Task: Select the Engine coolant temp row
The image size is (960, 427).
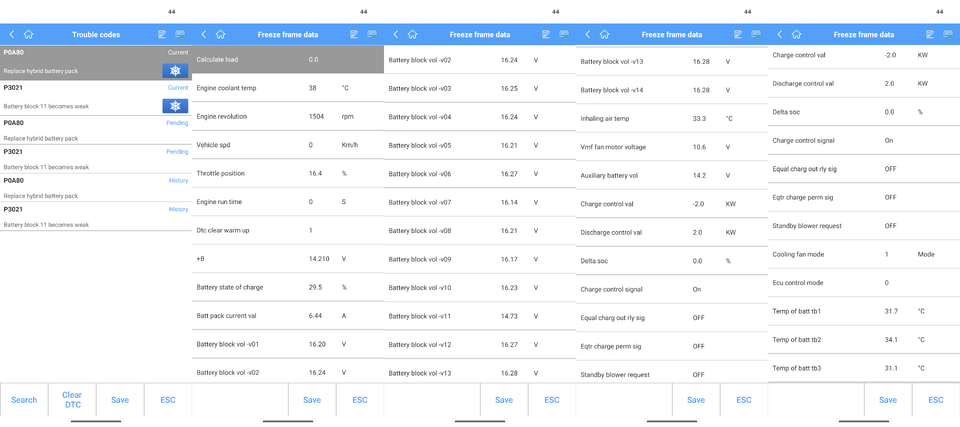Action: 288,88
